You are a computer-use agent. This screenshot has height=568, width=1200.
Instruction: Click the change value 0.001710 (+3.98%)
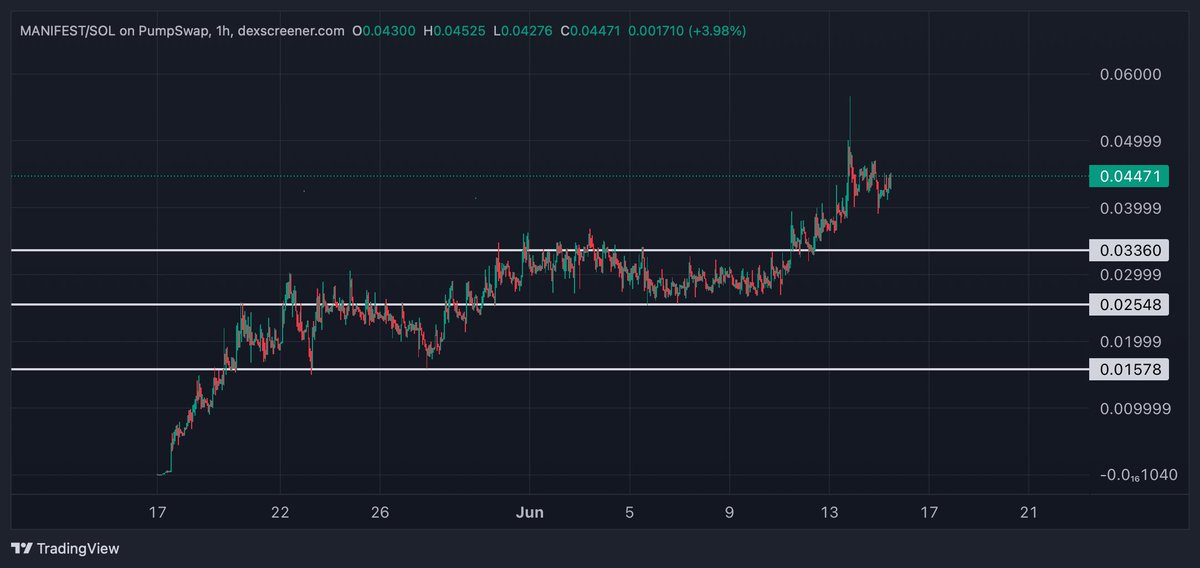tap(686, 32)
